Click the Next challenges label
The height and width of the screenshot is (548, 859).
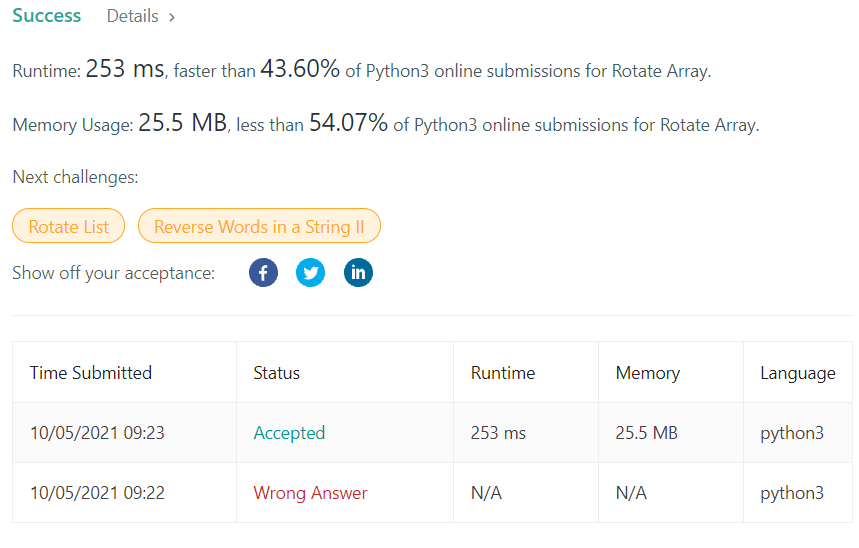coord(75,177)
